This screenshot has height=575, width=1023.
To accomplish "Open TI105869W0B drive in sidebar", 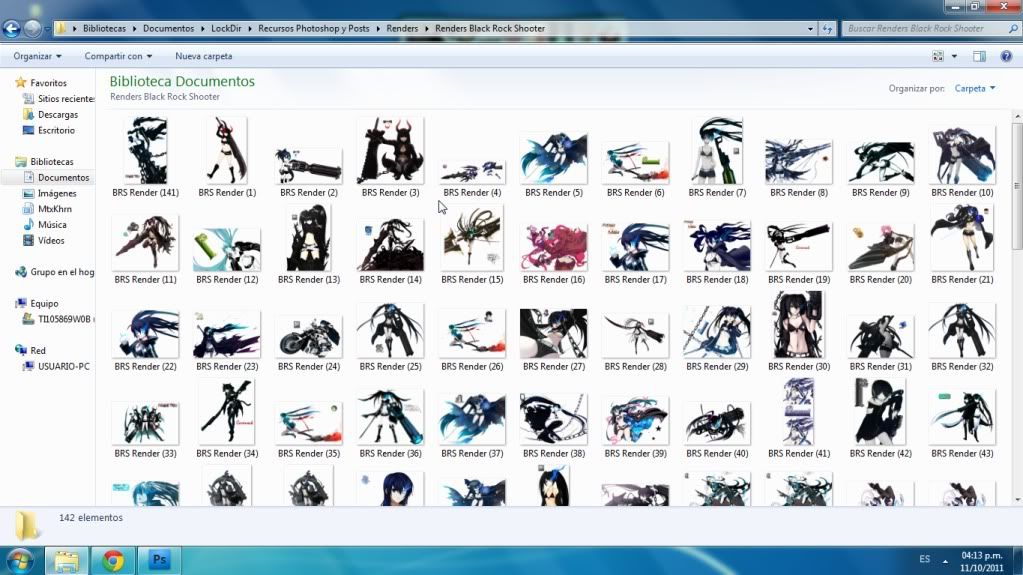I will (x=59, y=319).
